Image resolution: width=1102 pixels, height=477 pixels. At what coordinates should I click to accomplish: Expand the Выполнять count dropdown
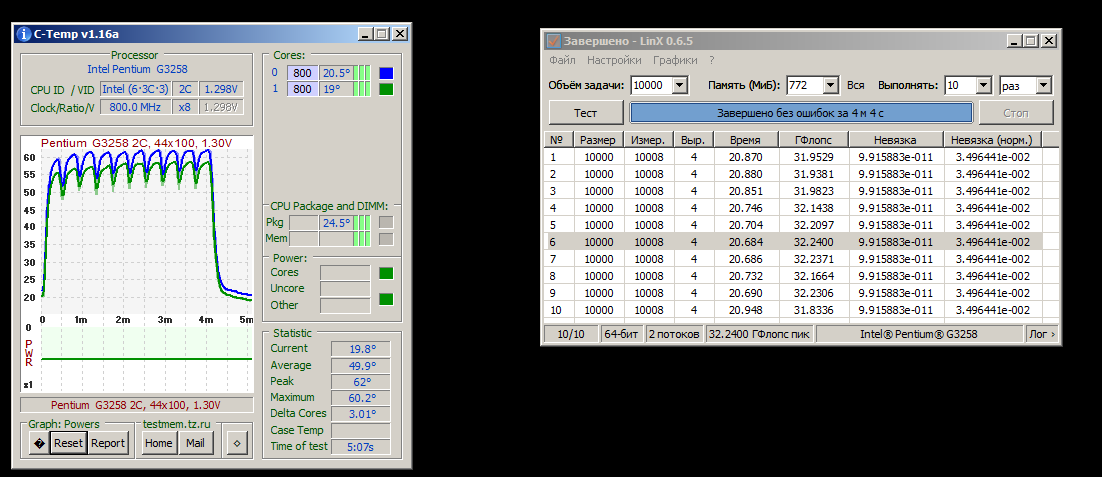pos(983,86)
